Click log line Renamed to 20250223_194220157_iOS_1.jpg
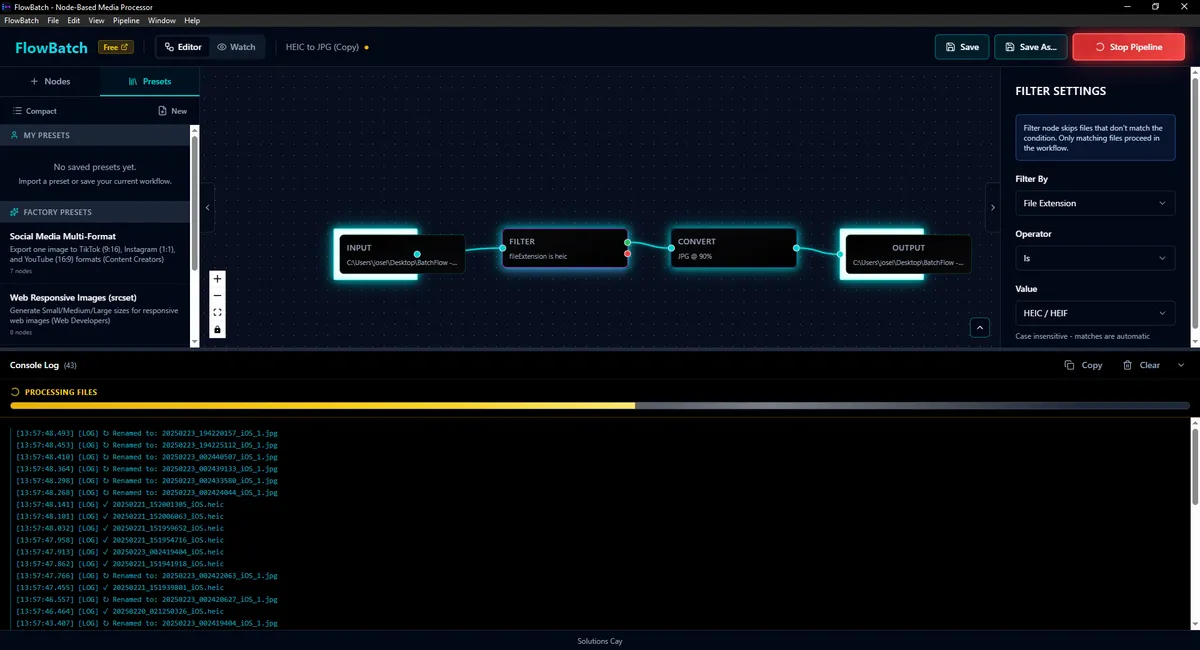 click(146, 432)
